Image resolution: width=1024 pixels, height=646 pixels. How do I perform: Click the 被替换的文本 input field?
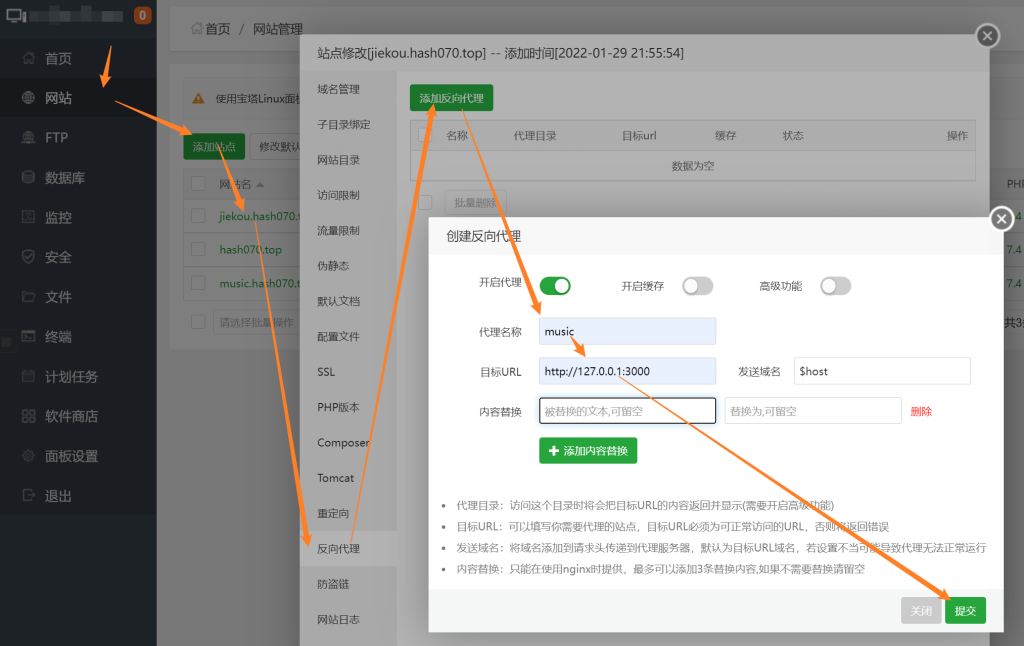pyautogui.click(x=627, y=411)
